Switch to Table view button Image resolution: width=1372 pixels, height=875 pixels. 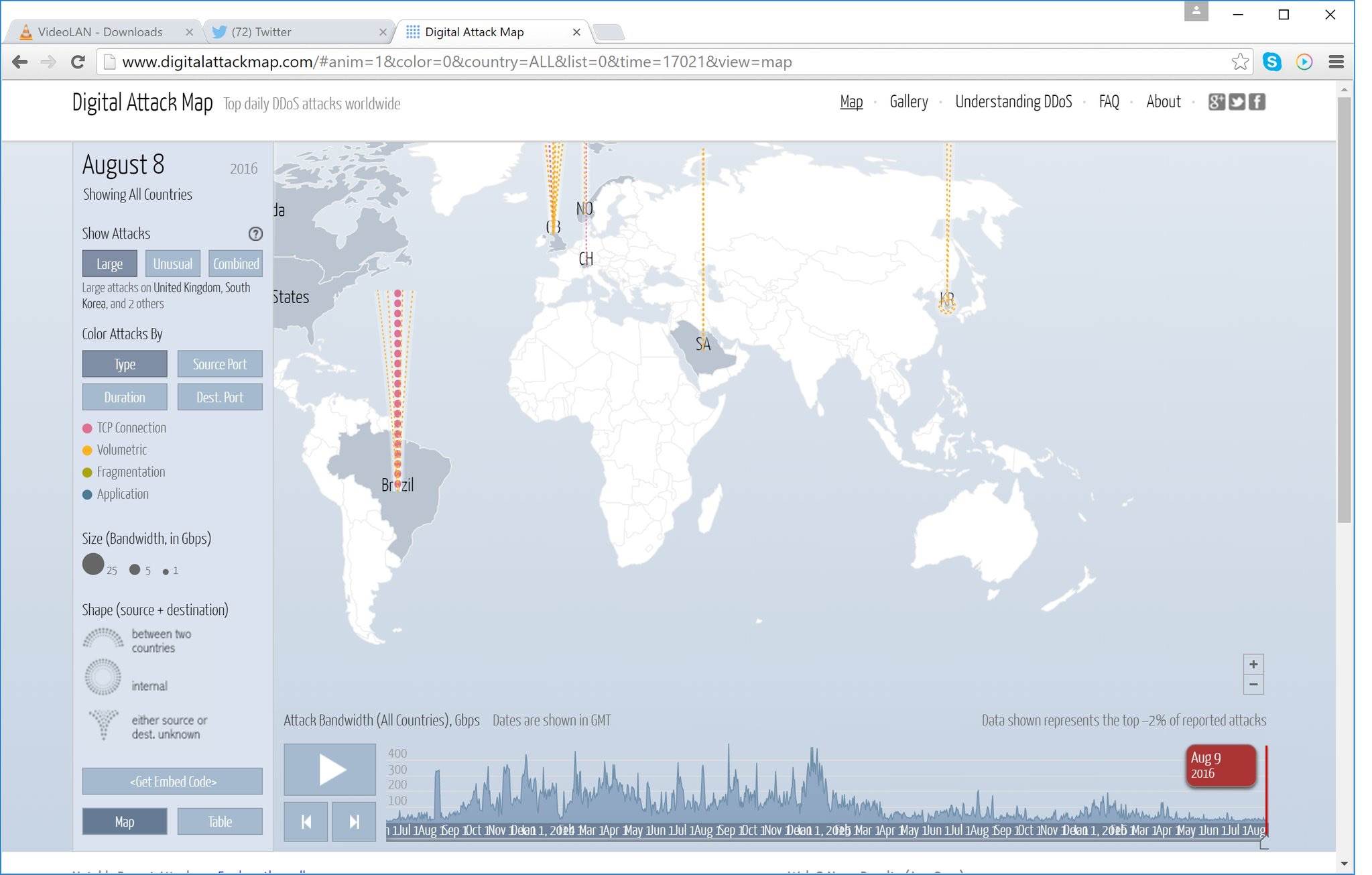pos(220,821)
